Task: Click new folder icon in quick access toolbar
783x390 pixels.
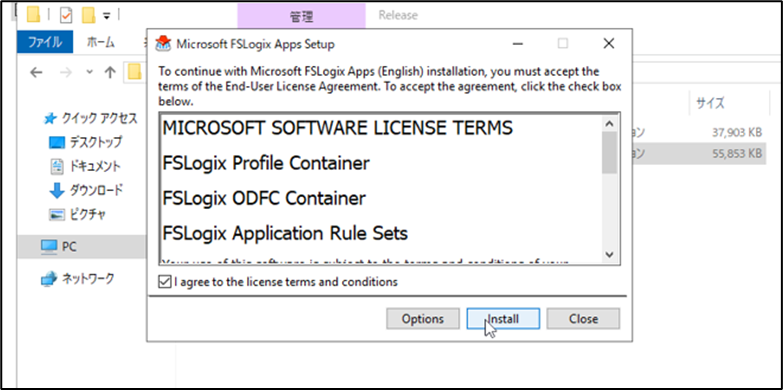Action: click(89, 16)
